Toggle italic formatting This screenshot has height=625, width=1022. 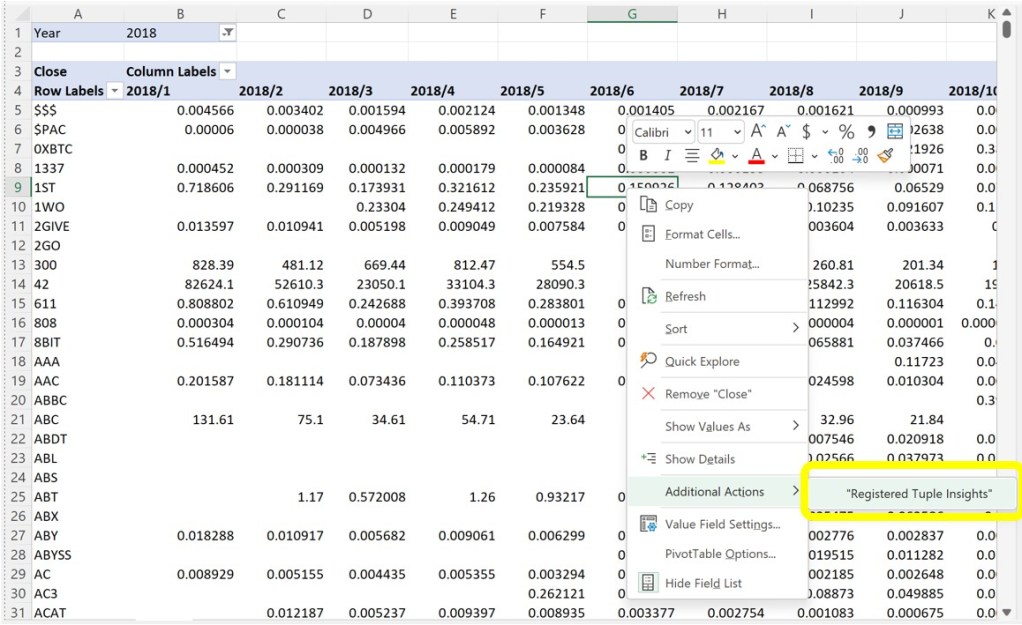[667, 154]
